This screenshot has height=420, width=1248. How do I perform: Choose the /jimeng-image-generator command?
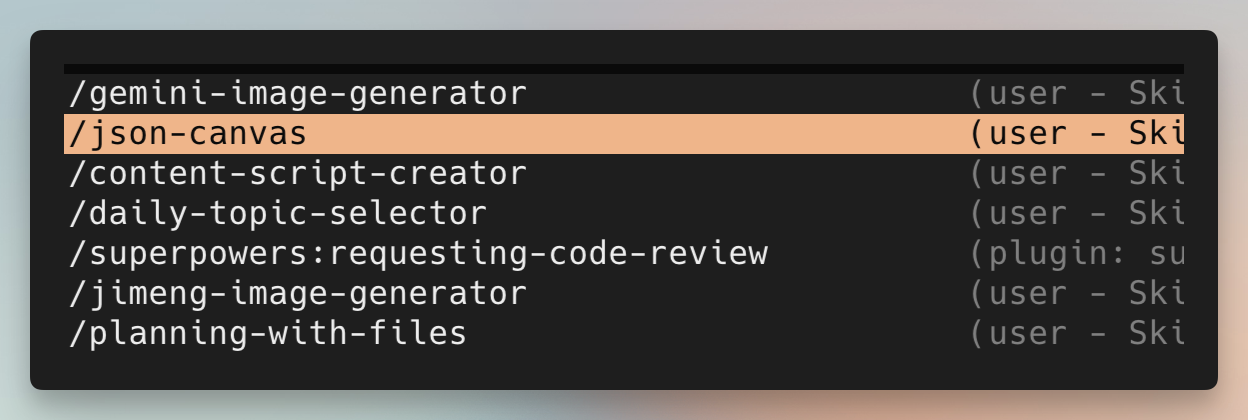tap(297, 294)
